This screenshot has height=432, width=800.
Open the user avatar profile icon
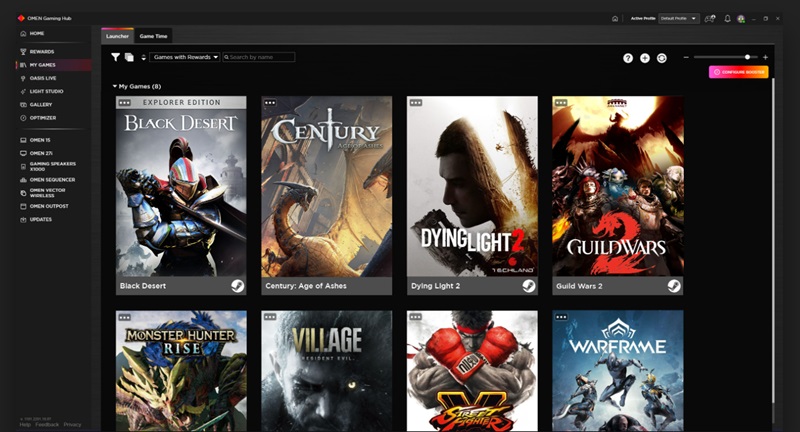(x=741, y=18)
